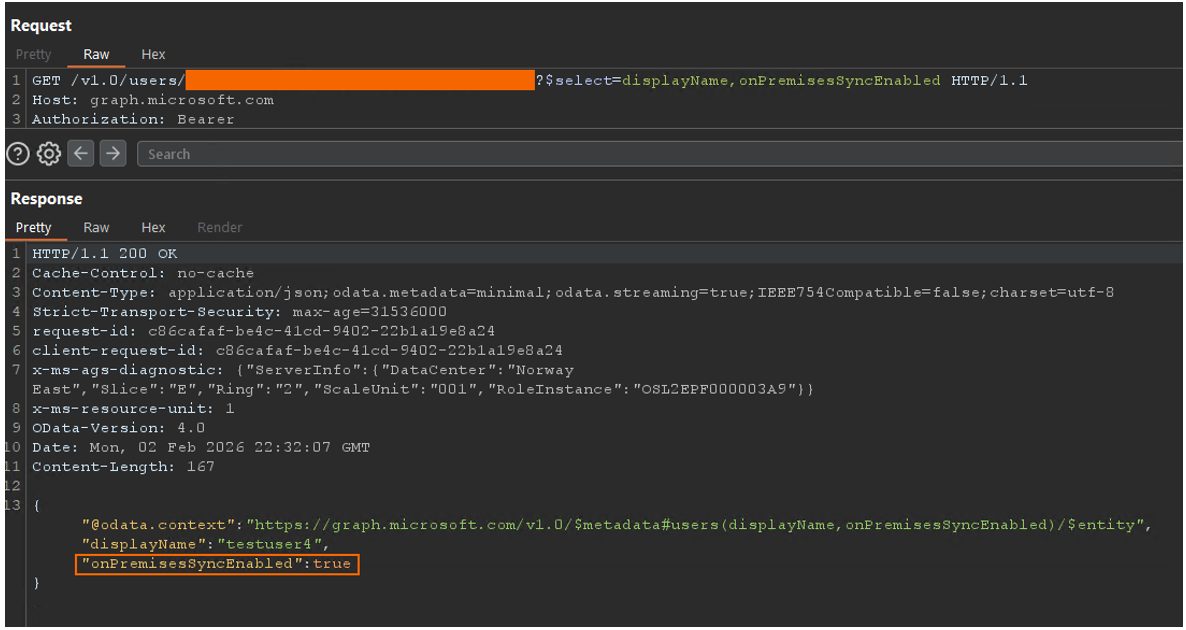Click the Cache-Control: no-cache header
Viewport: 1186px width, 630px height.
(143, 273)
